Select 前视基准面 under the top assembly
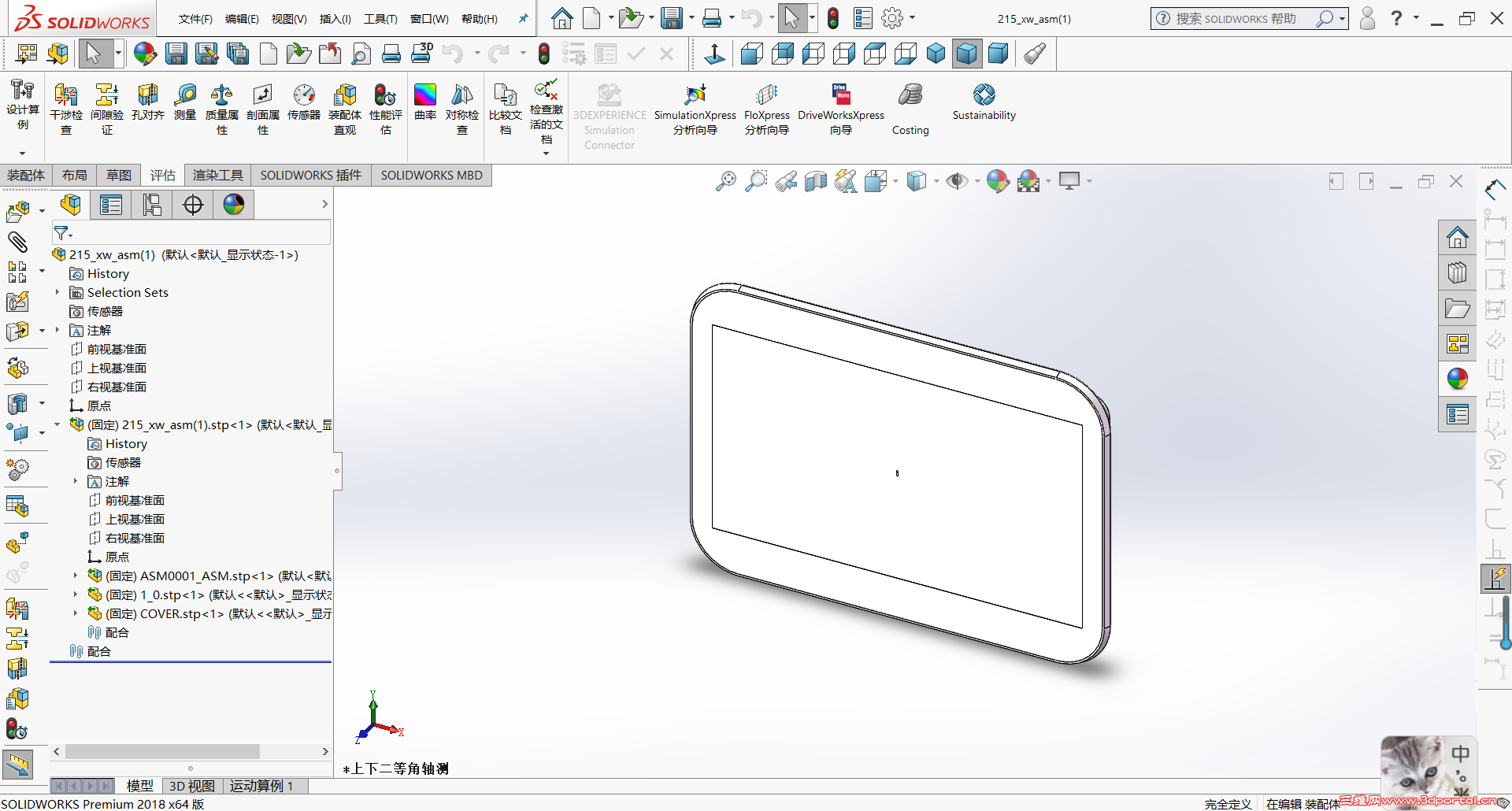The width and height of the screenshot is (1512, 811). pyautogui.click(x=117, y=350)
